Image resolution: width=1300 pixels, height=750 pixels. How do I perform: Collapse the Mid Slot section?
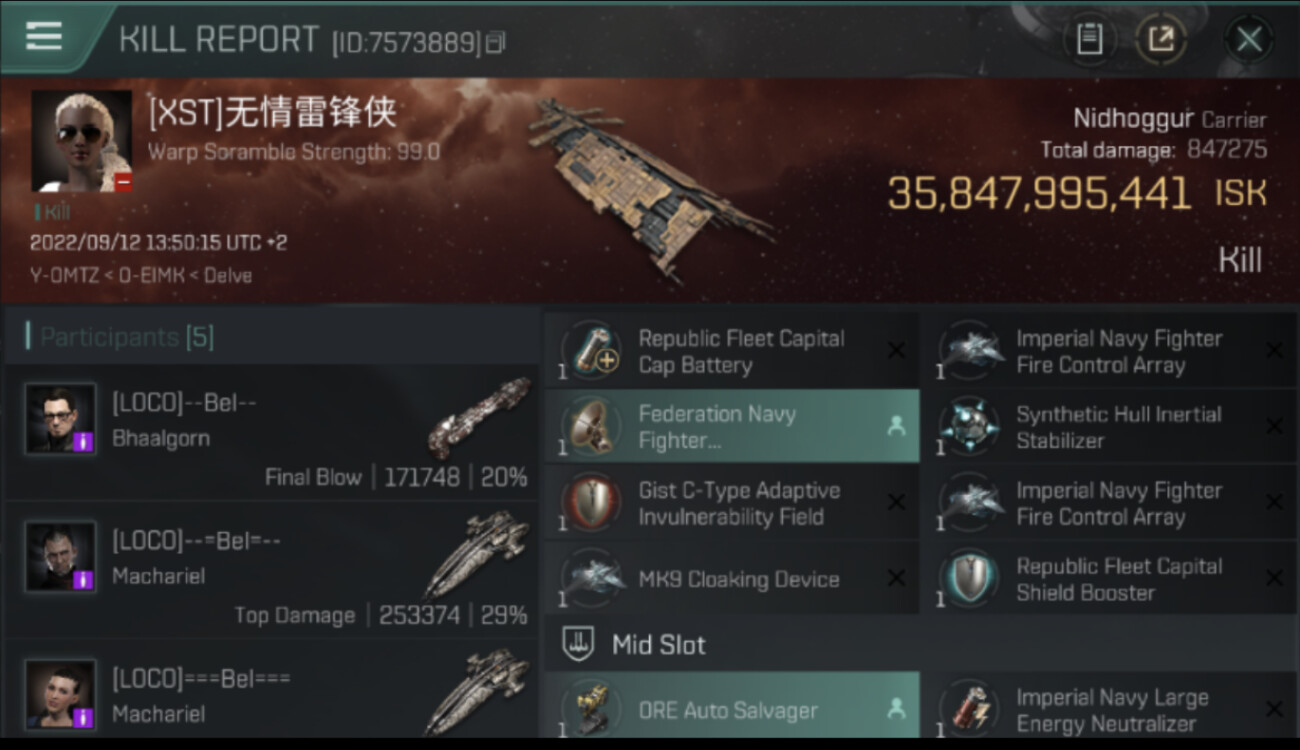click(922, 644)
